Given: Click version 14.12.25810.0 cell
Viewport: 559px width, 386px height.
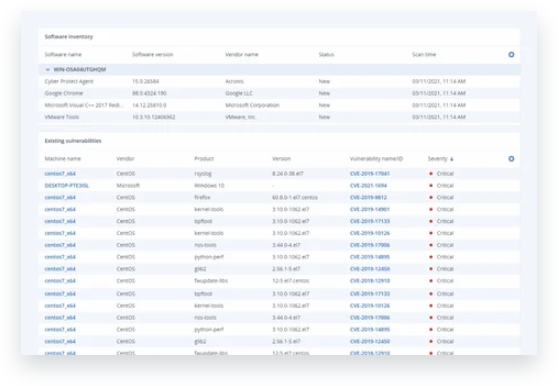Looking at the screenshot, I should coord(149,105).
